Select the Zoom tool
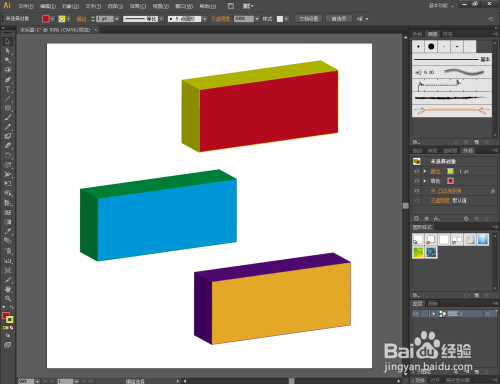 [x=8, y=298]
